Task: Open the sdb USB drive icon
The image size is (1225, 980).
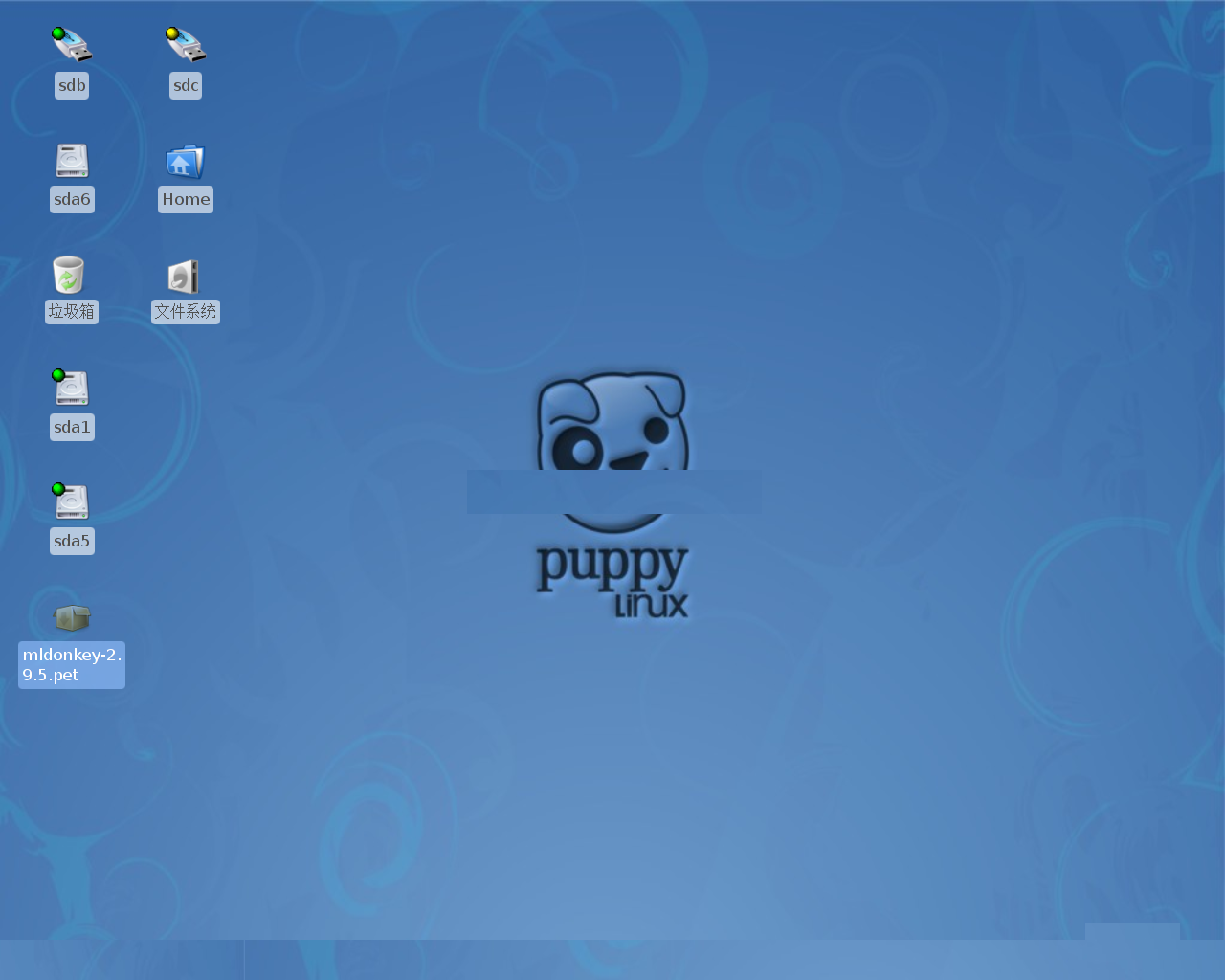Action: click(72, 46)
